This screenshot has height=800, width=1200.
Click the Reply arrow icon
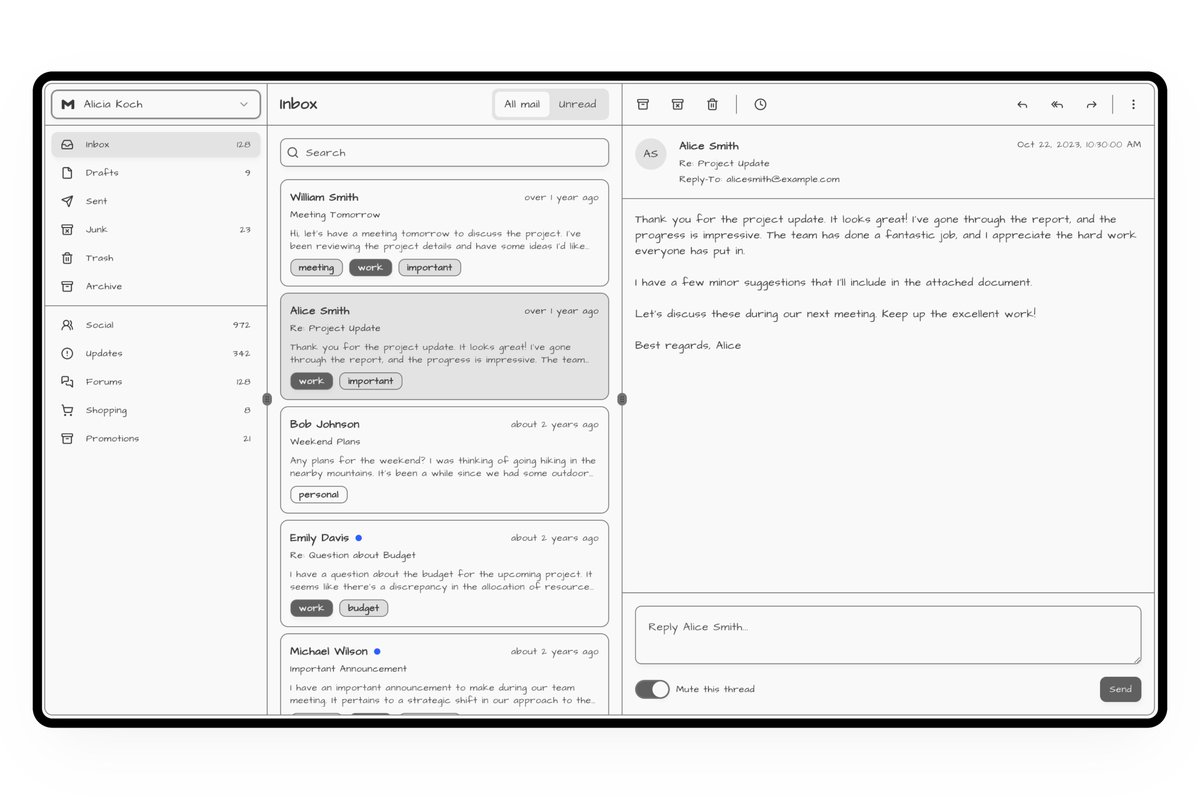pyautogui.click(x=1022, y=104)
